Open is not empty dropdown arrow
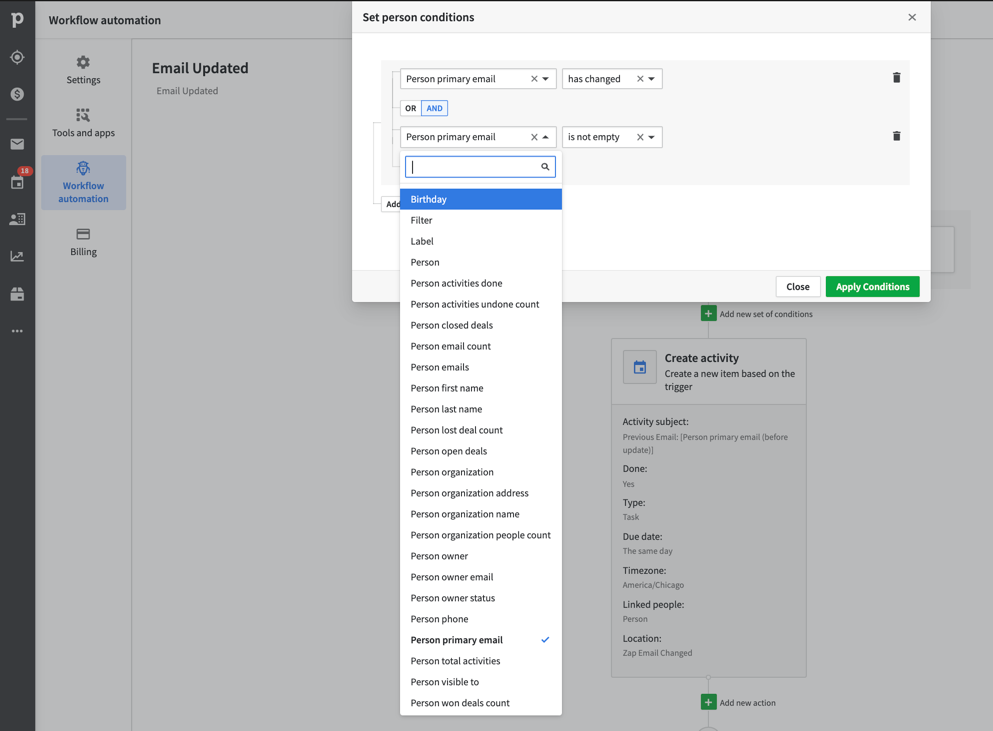Viewport: 993px width, 731px height. click(x=651, y=137)
